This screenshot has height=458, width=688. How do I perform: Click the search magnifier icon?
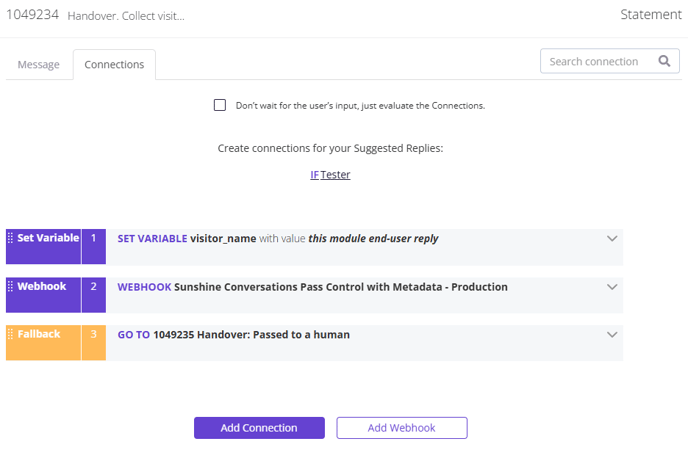[x=664, y=61]
